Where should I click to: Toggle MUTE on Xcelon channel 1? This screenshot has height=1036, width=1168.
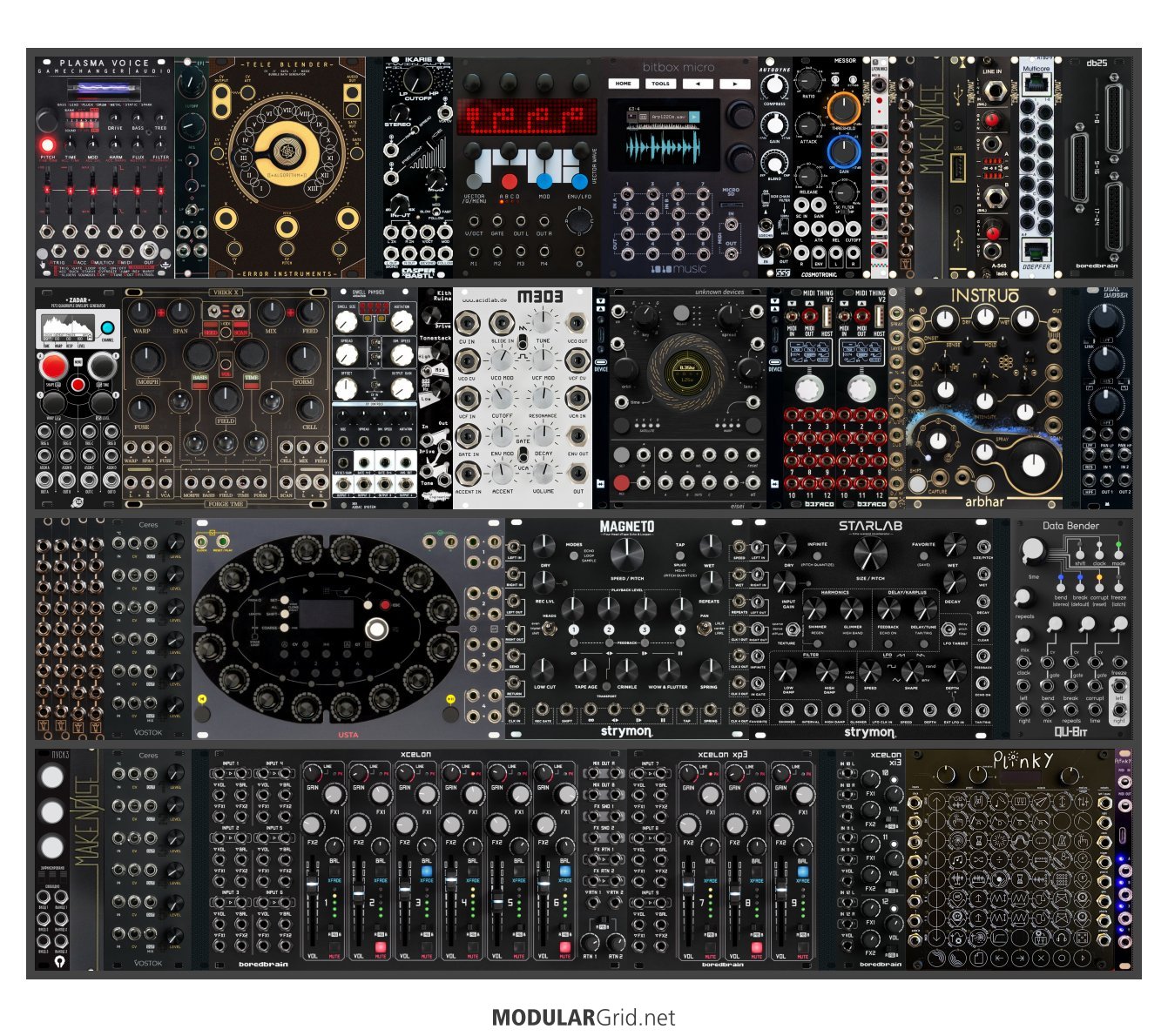pyautogui.click(x=334, y=946)
